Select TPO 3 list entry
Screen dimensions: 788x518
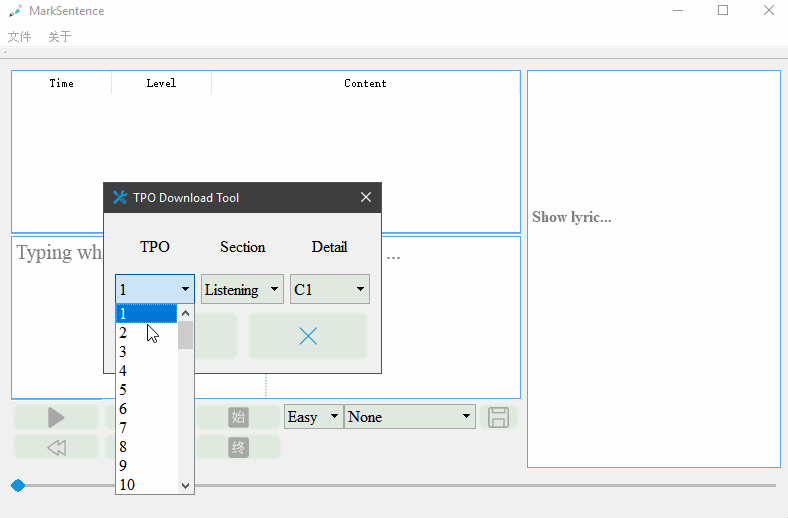[x=147, y=352]
